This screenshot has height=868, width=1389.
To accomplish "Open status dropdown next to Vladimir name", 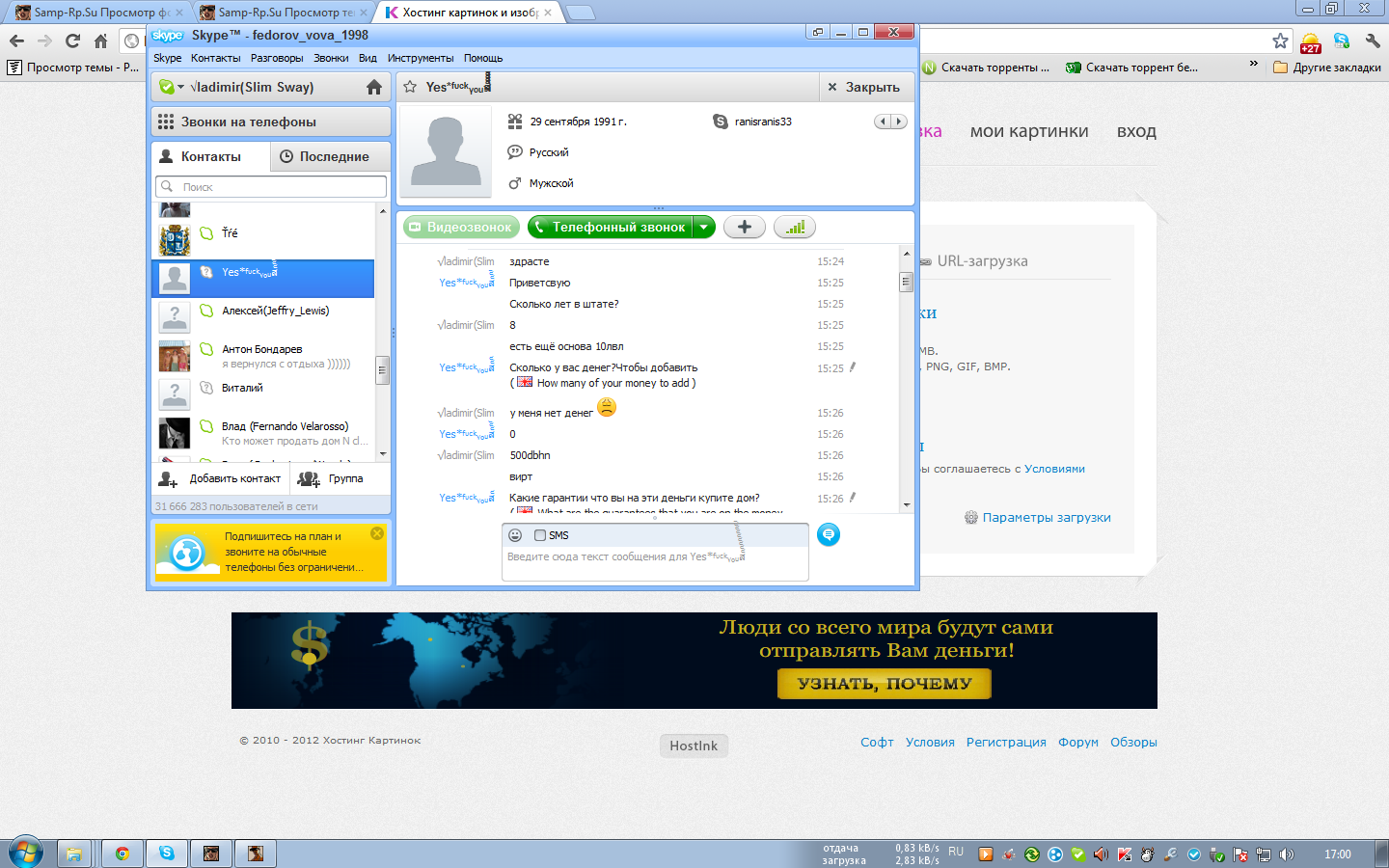I will tap(171, 87).
